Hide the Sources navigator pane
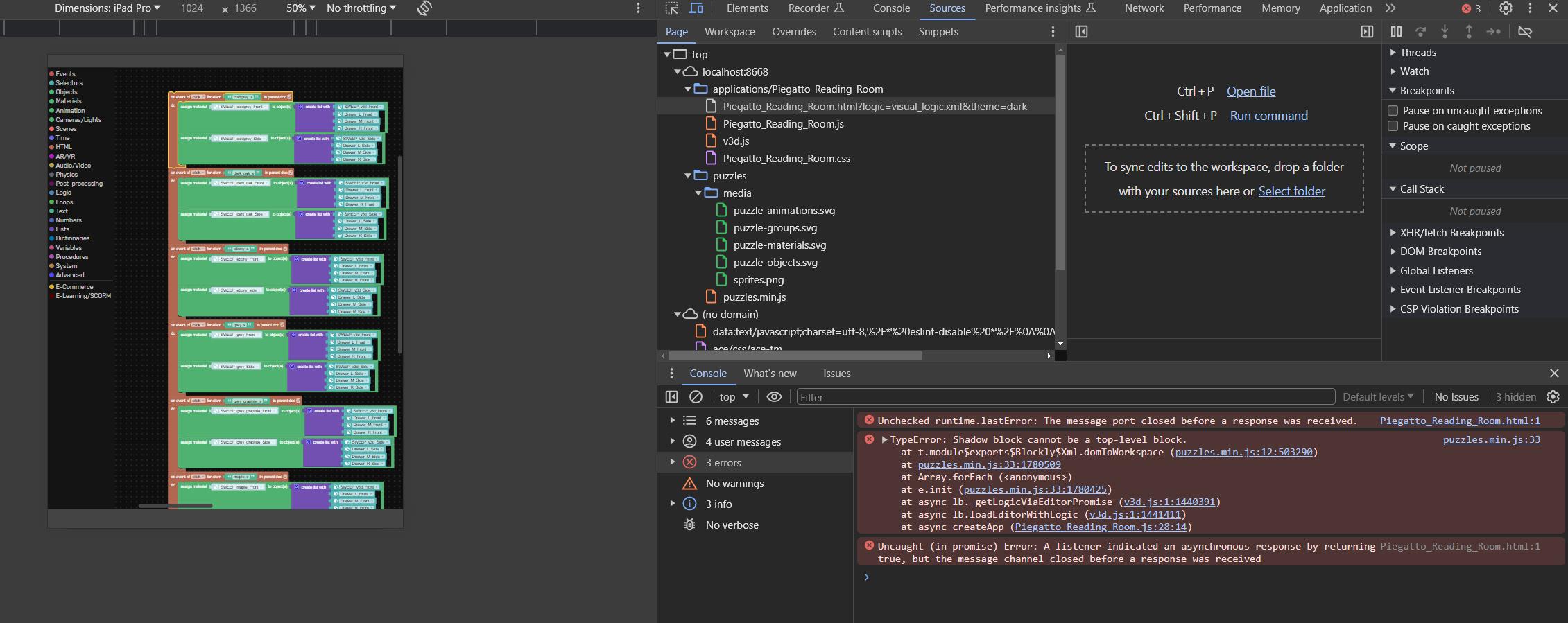1568x623 pixels. tap(1081, 32)
